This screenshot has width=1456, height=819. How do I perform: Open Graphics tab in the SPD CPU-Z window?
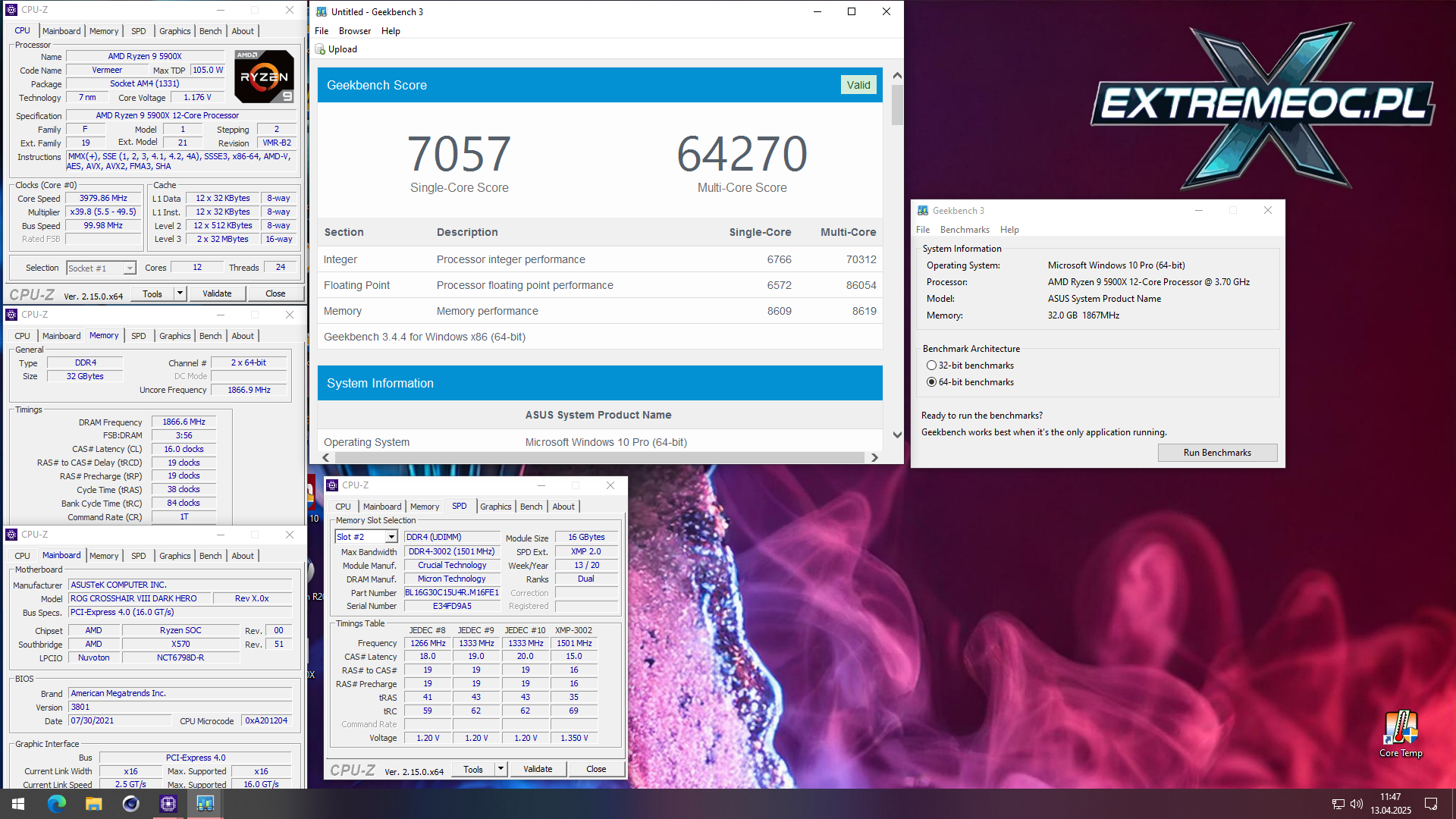(x=496, y=507)
